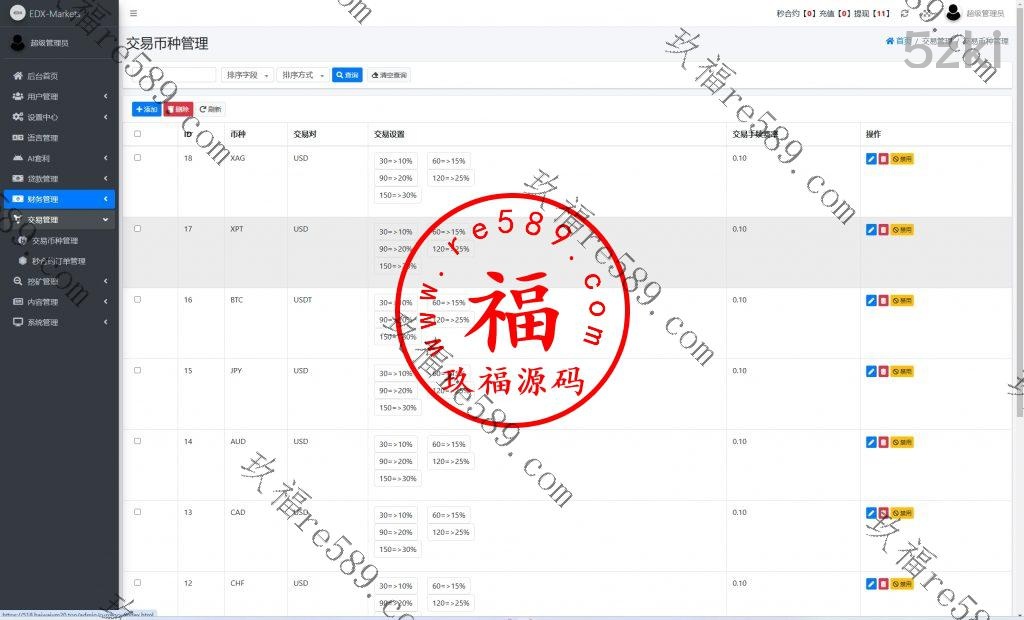Click the 清空查询 clear search button
This screenshot has height=620, width=1024.
click(x=389, y=75)
